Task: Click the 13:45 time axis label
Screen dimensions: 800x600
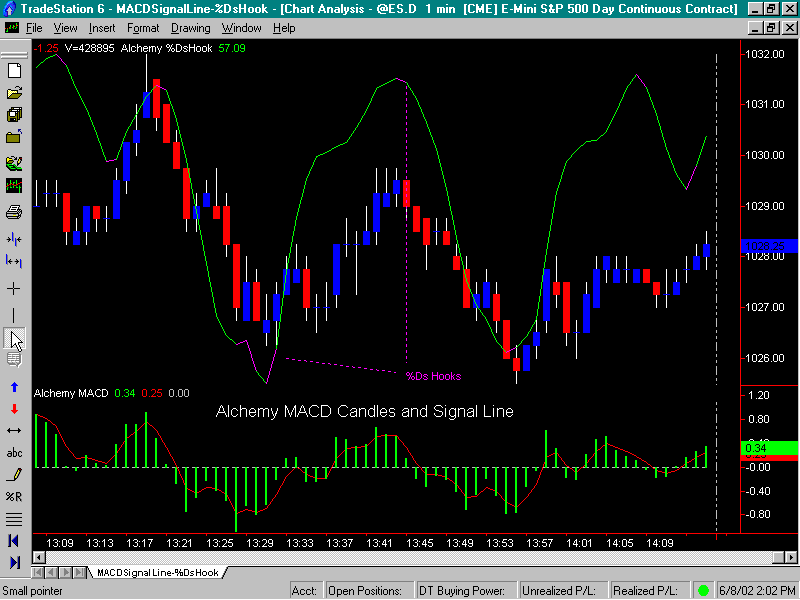Action: pyautogui.click(x=419, y=543)
